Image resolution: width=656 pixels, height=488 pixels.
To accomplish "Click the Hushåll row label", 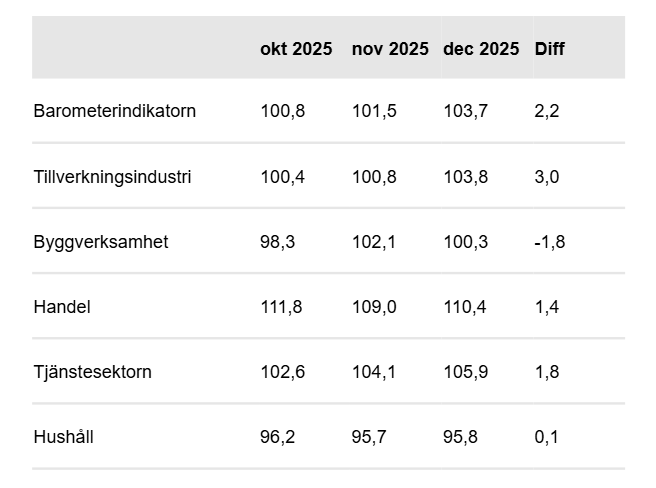I will pos(65,437).
